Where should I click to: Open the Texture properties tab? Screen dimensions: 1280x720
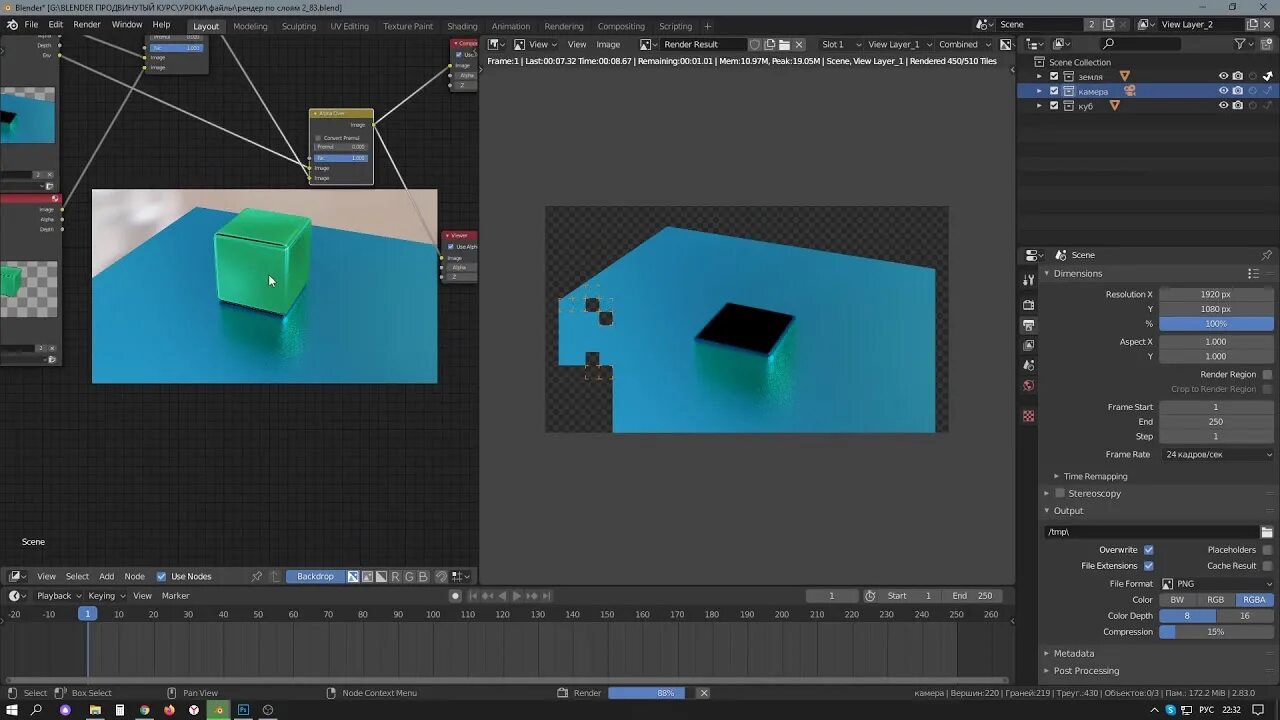coord(1029,416)
